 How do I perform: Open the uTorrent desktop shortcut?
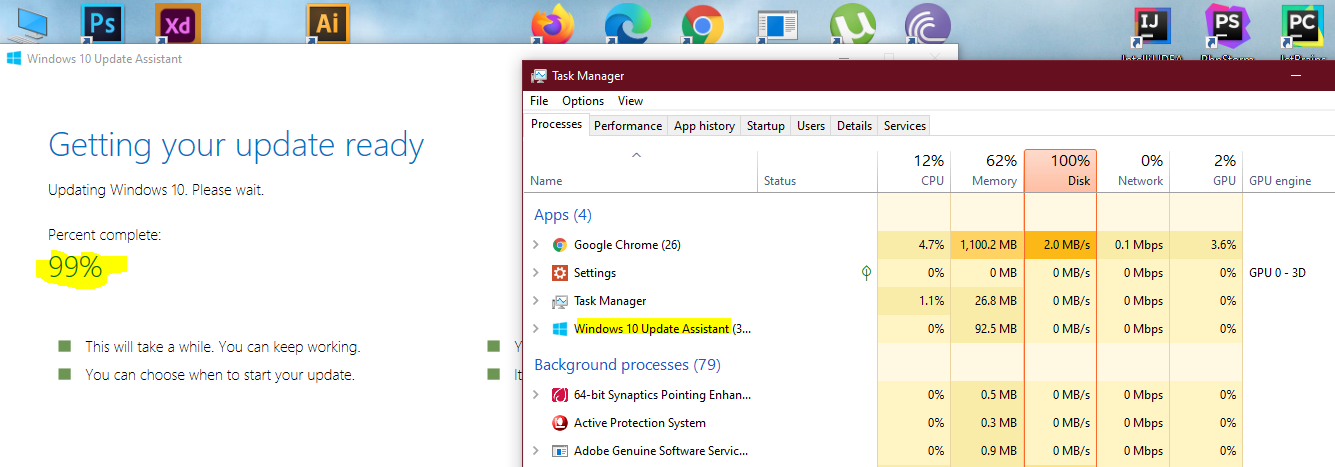point(853,25)
